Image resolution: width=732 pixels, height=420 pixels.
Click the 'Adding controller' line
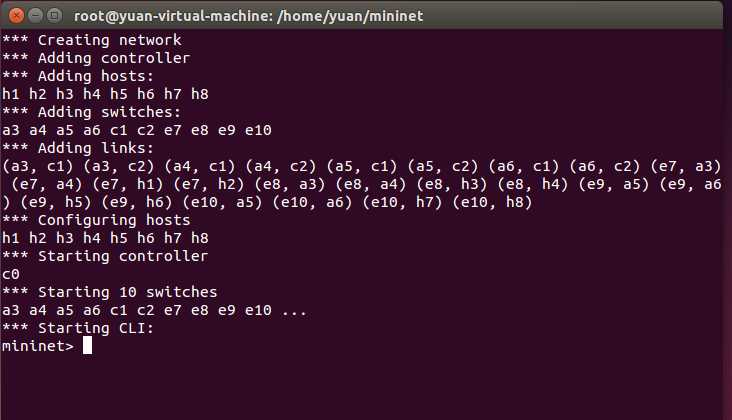click(96, 58)
